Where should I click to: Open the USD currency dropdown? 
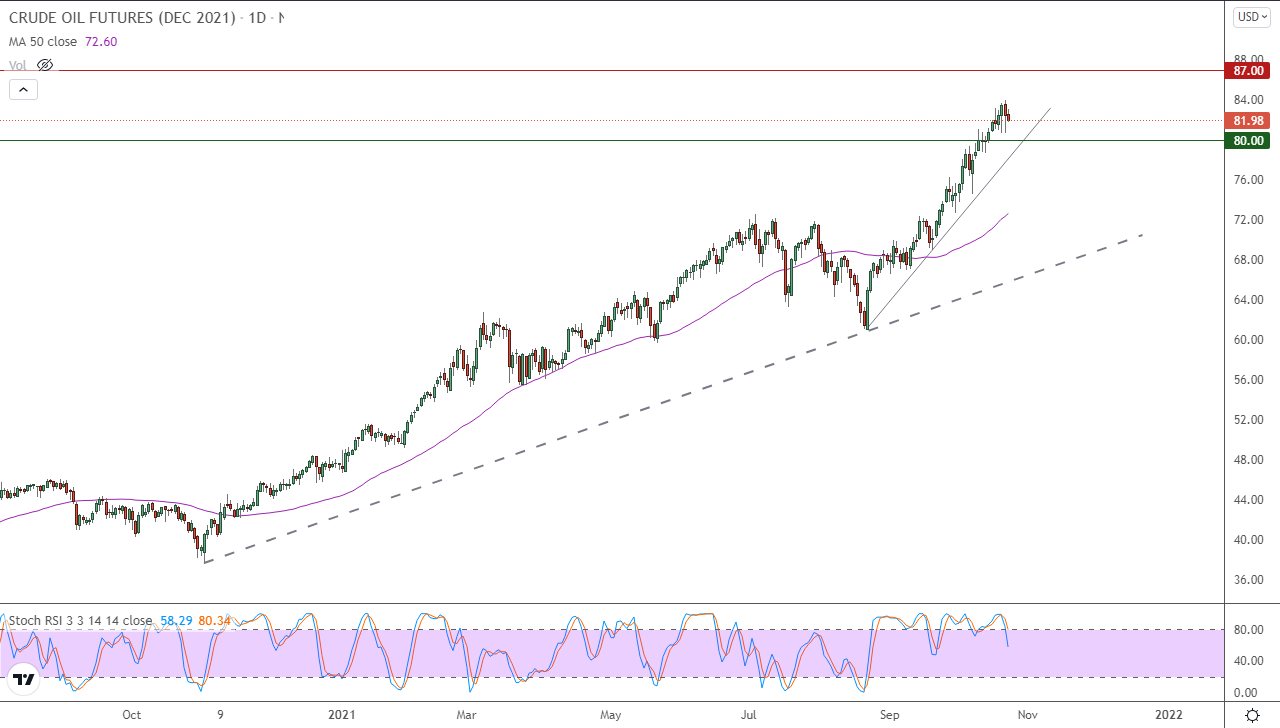[1251, 17]
